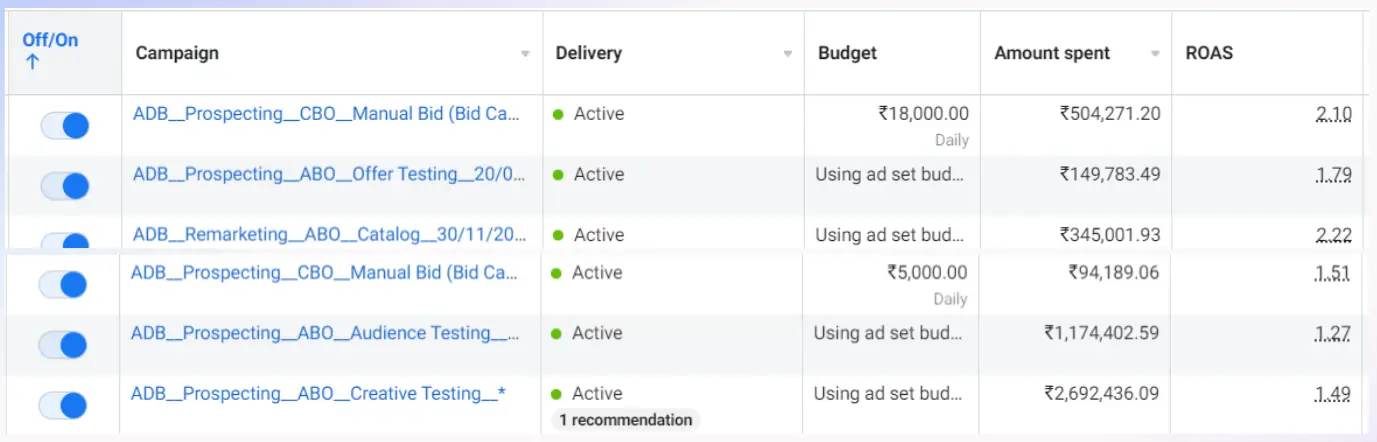Viewport: 1377px width, 442px height.
Task: Click the "1 recommendation" badge
Action: (x=625, y=420)
